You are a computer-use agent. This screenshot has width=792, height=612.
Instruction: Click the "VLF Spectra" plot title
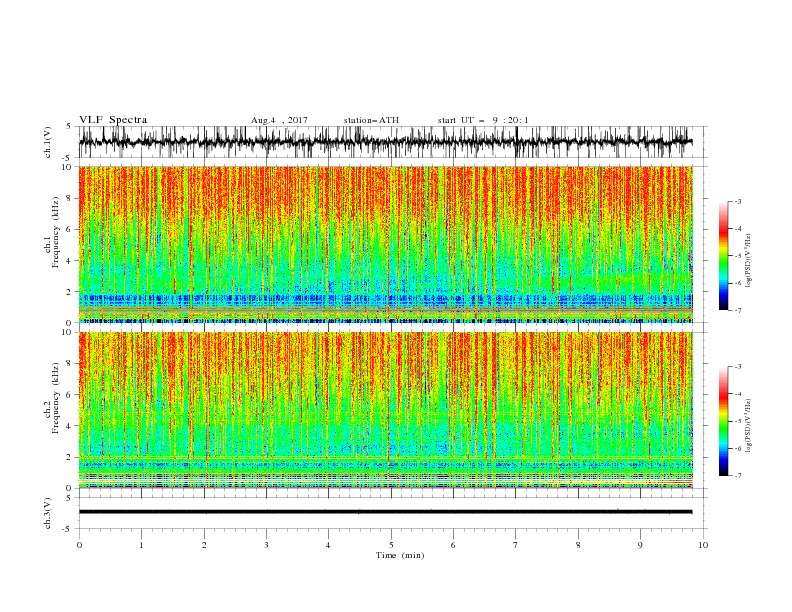(113, 120)
